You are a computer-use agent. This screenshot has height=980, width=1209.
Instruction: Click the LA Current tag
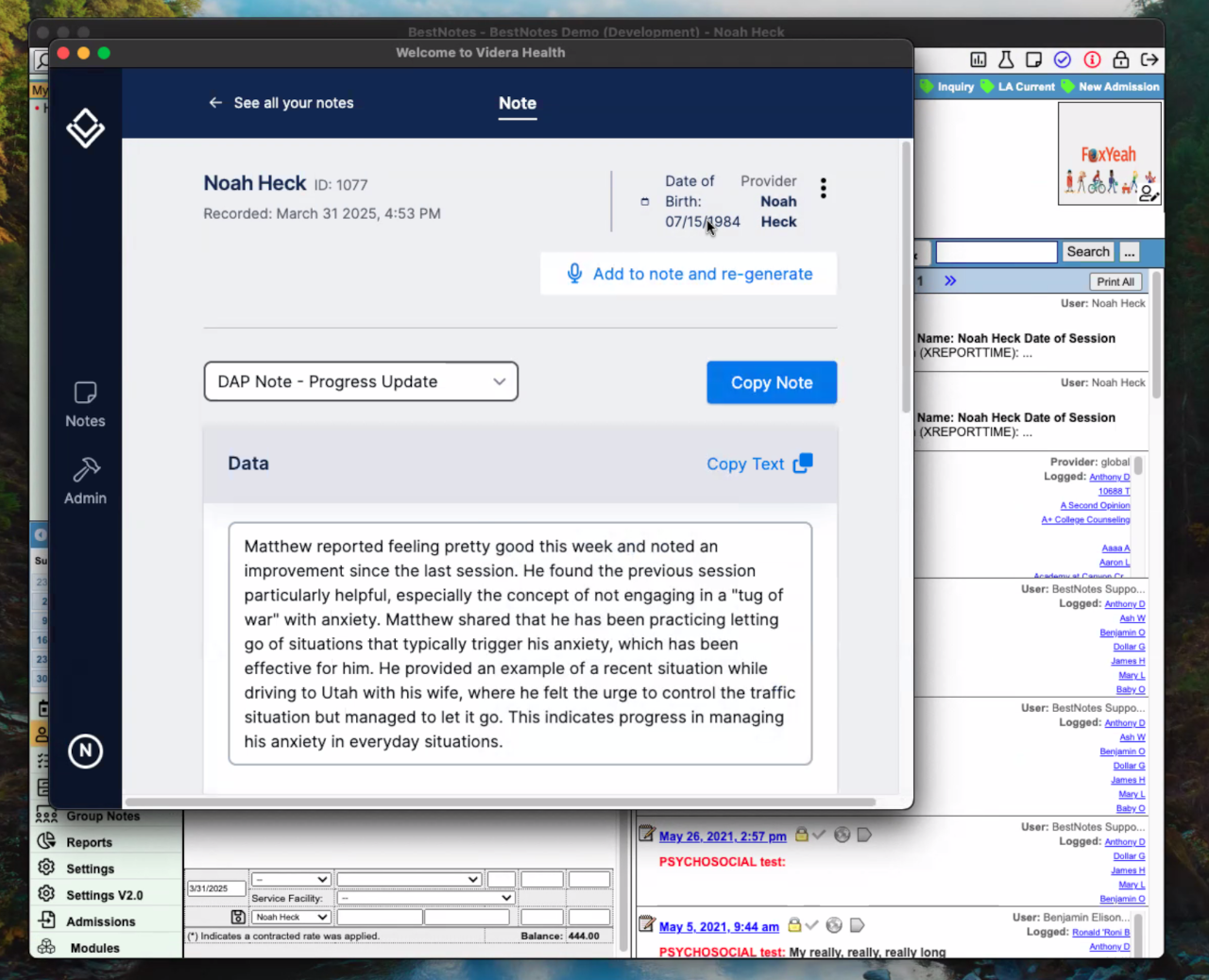tap(1018, 86)
